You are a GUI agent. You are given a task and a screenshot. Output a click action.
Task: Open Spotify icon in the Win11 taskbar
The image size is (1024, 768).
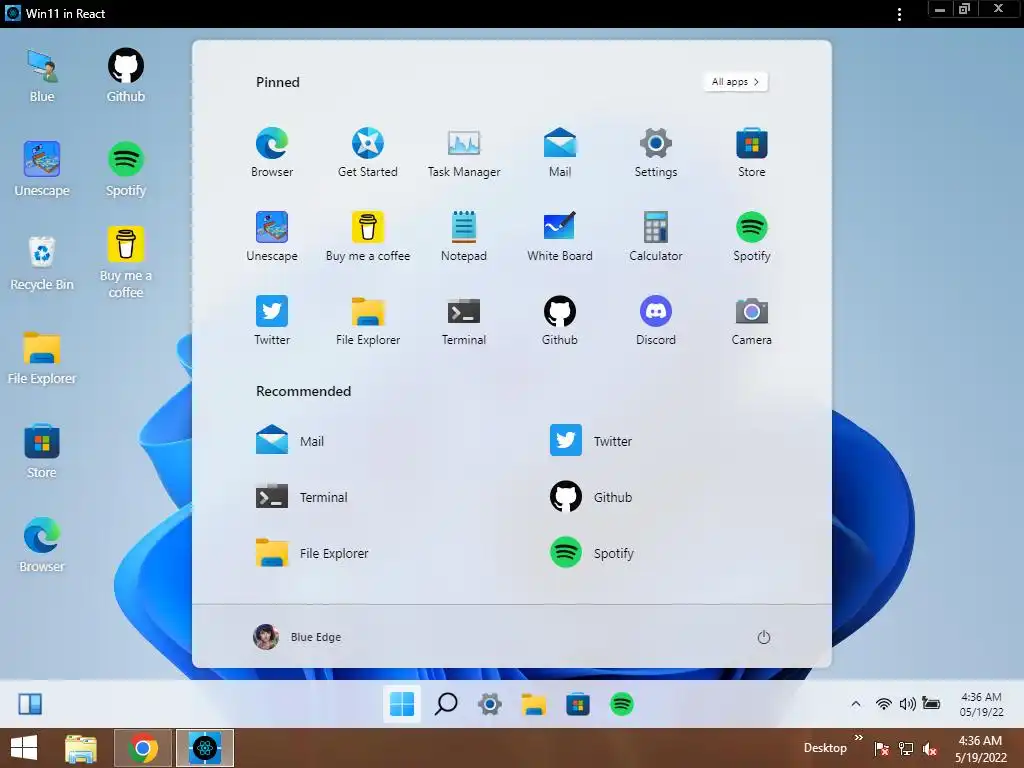click(x=622, y=704)
